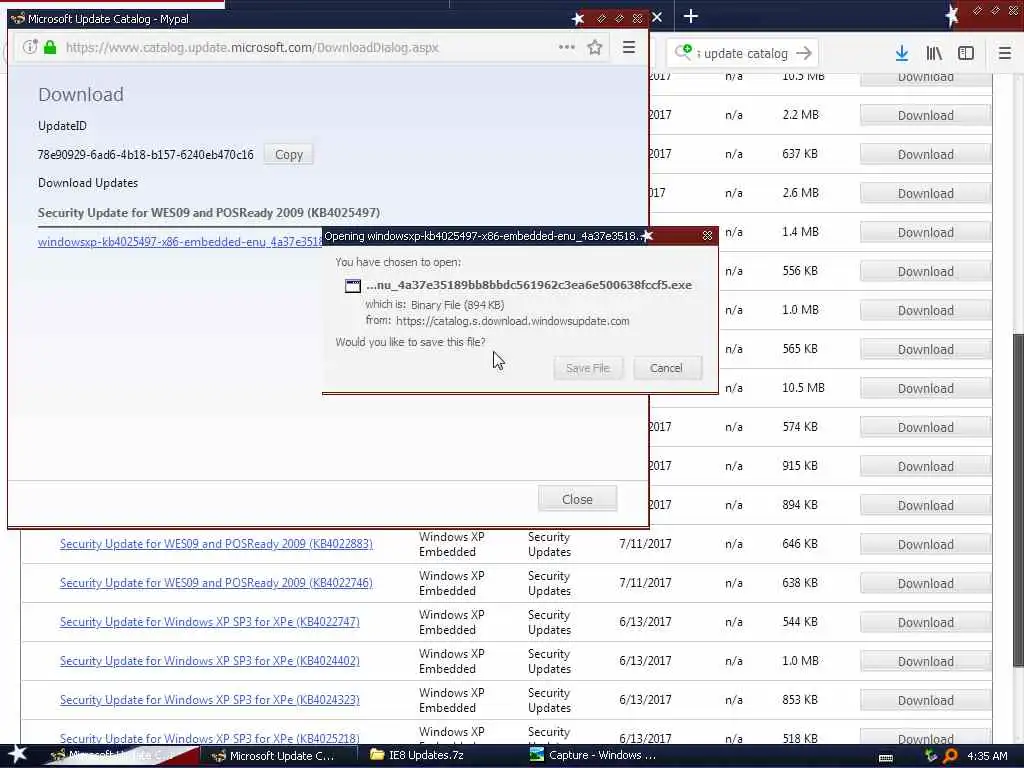
Task: Open IE8 Updates.7z taskbar item
Action: pyautogui.click(x=418, y=756)
